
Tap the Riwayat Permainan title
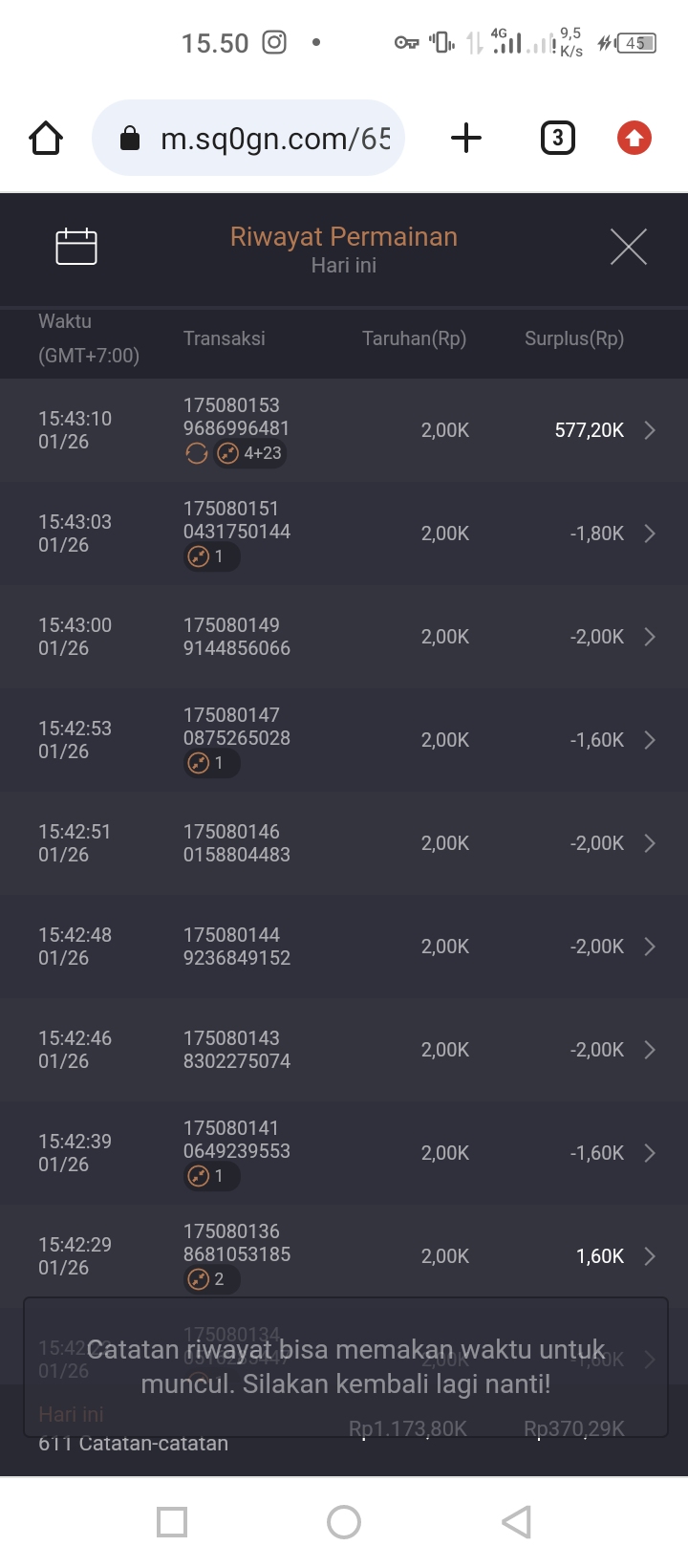(344, 236)
